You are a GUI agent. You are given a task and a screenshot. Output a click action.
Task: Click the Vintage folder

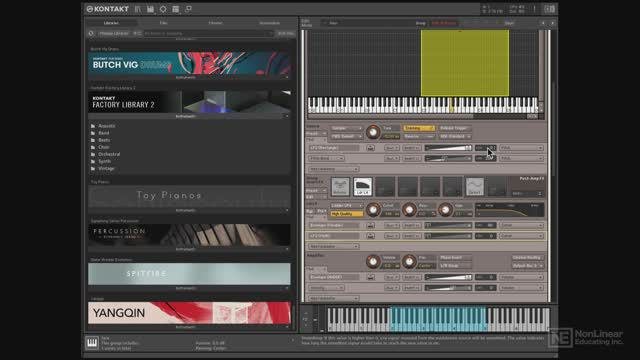pyautogui.click(x=106, y=168)
